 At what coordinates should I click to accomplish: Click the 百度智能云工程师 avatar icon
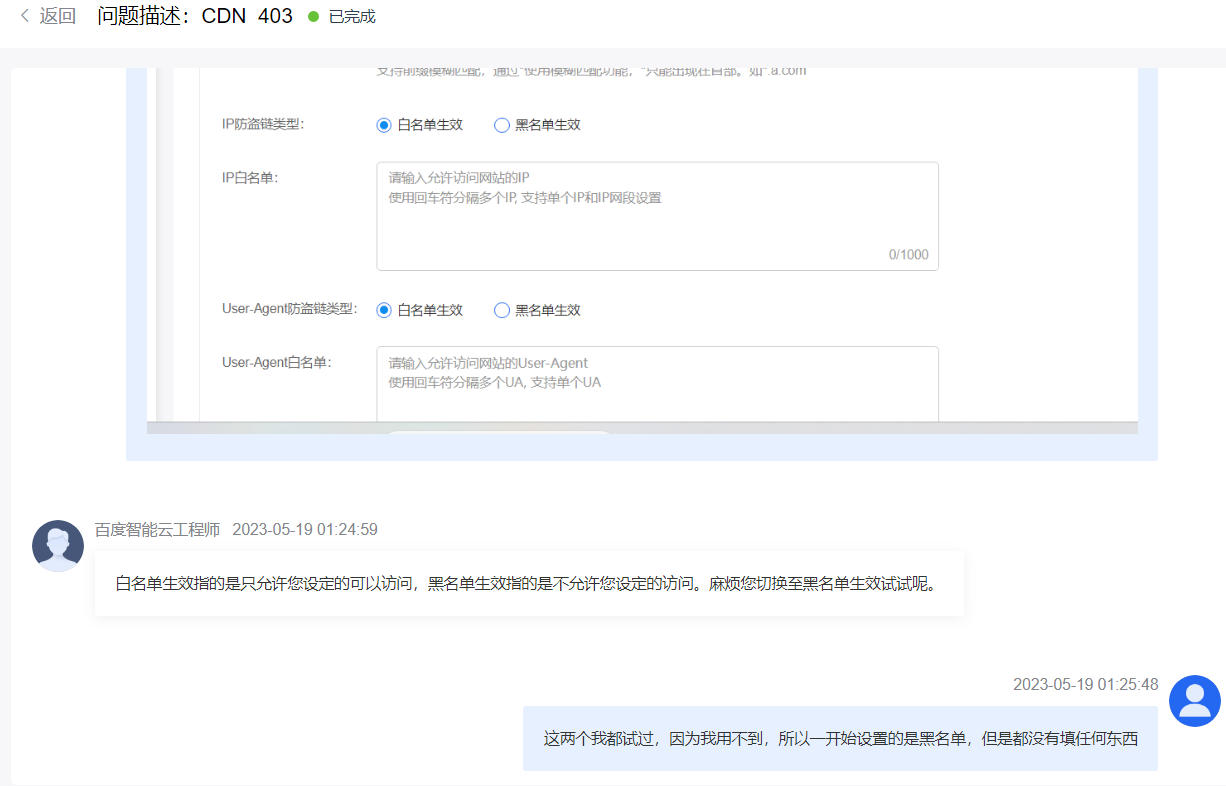(58, 546)
